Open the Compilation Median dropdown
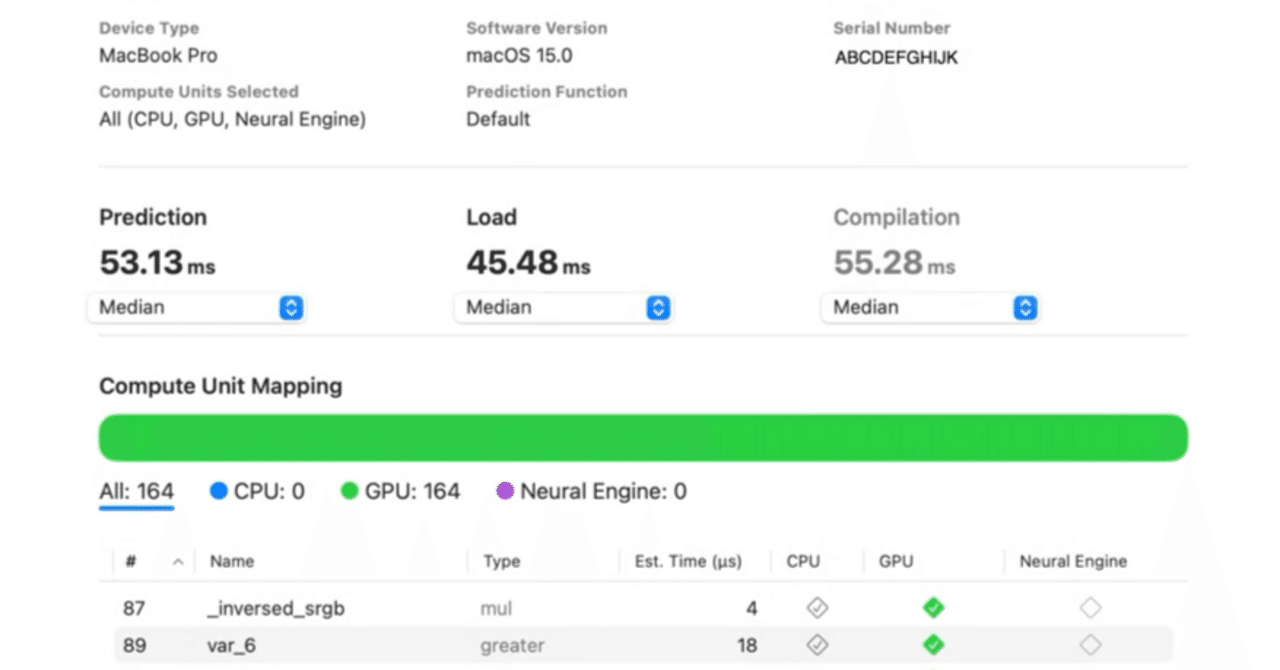This screenshot has height=670, width=1280. (x=930, y=308)
